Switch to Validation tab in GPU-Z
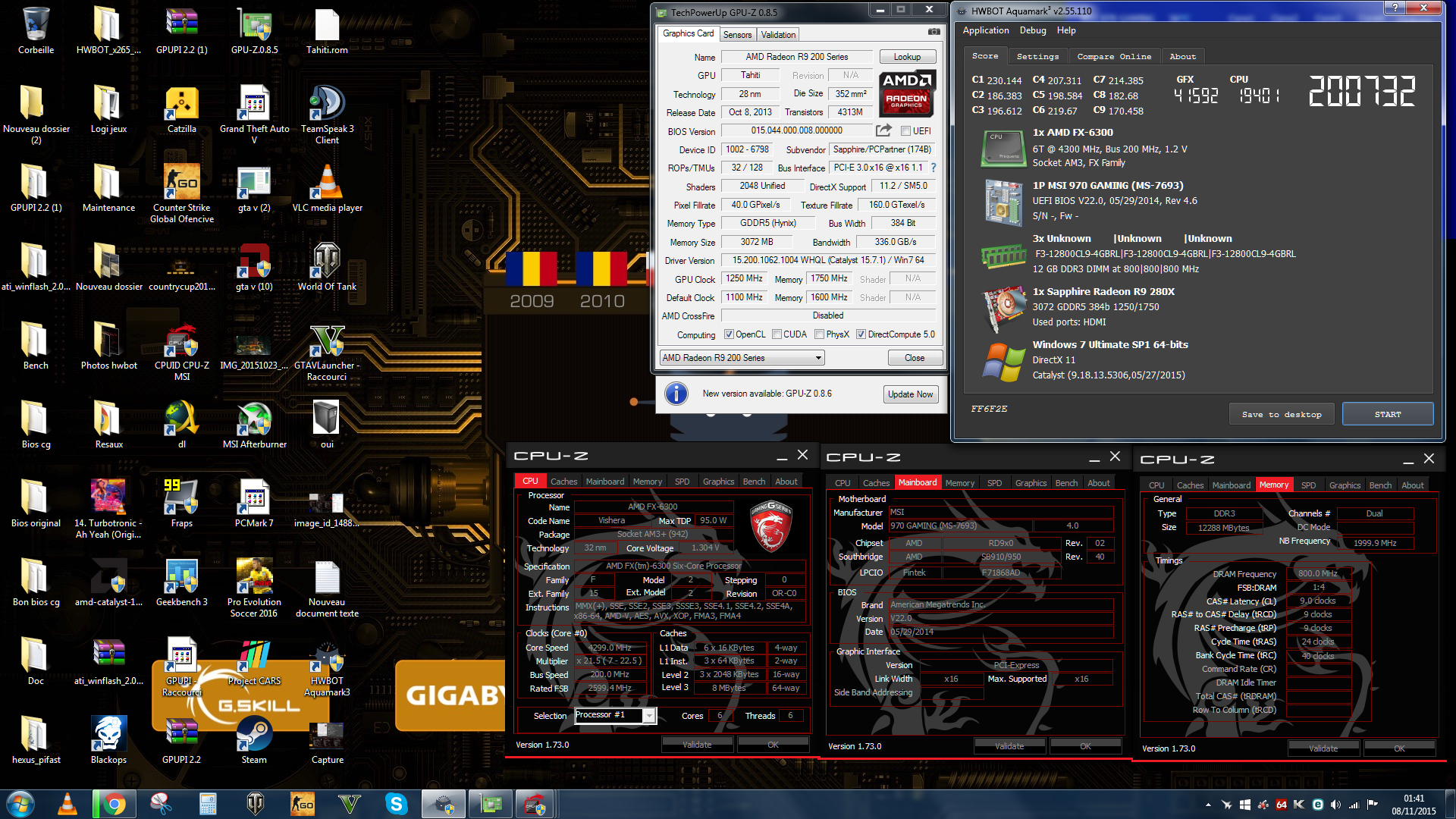The height and width of the screenshot is (819, 1456). (778, 34)
